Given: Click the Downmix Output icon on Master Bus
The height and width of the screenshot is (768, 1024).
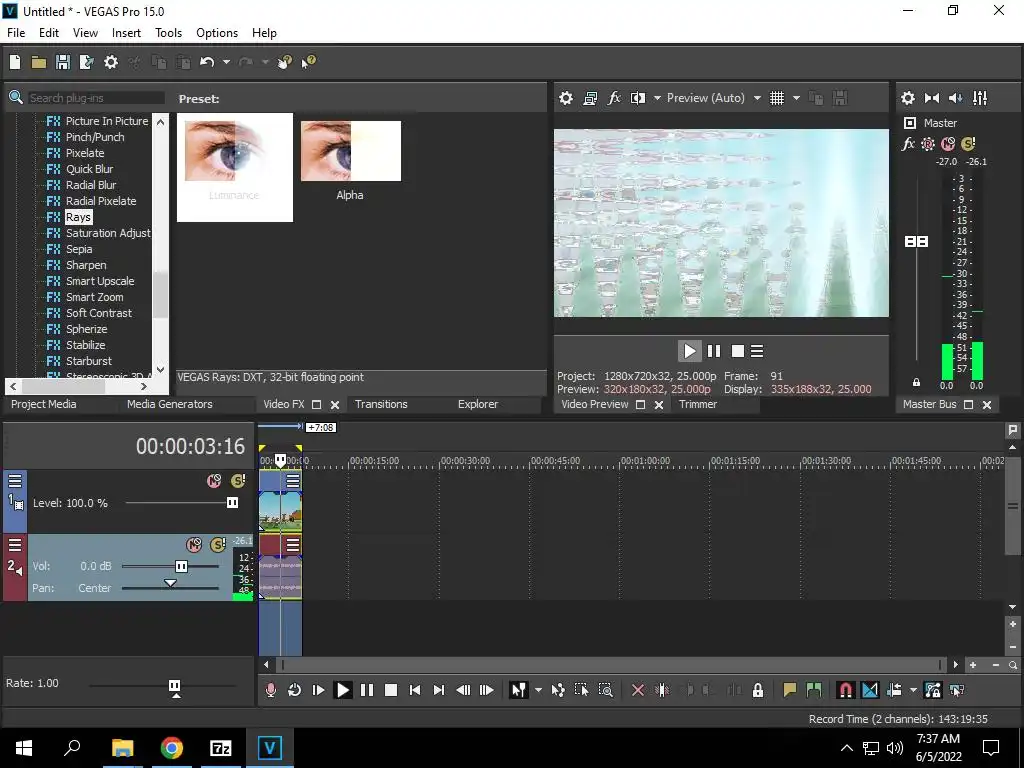Looking at the screenshot, I should click(x=932, y=98).
